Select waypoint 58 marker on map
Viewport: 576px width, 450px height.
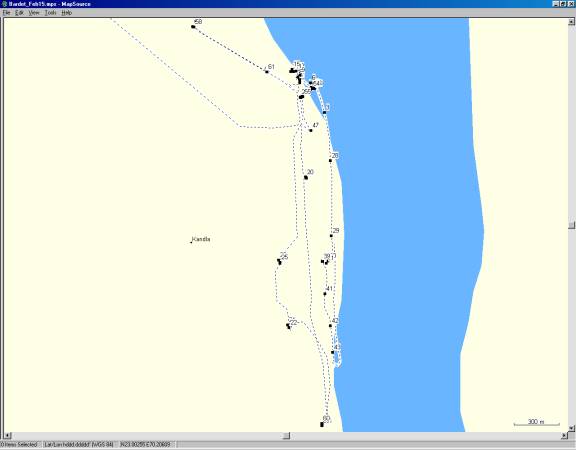[193, 26]
